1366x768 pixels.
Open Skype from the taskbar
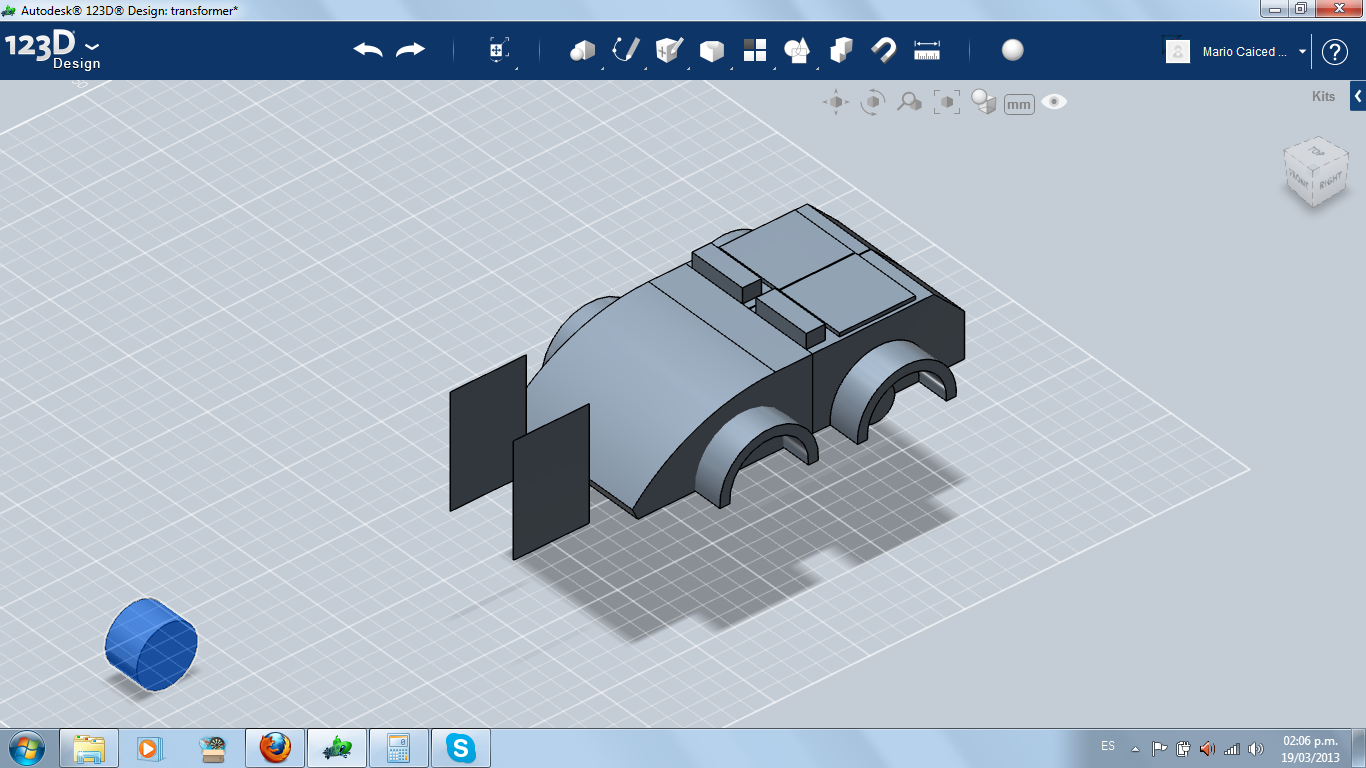click(x=461, y=748)
